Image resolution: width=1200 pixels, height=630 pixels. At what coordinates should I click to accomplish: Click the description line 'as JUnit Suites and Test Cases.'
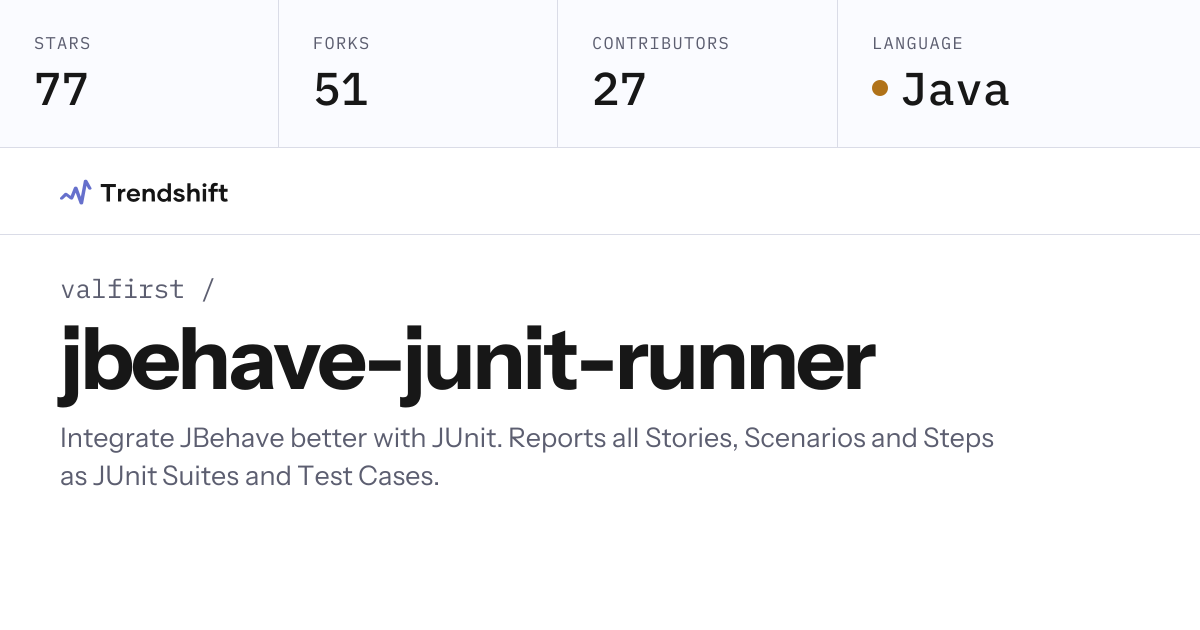pyautogui.click(x=250, y=476)
